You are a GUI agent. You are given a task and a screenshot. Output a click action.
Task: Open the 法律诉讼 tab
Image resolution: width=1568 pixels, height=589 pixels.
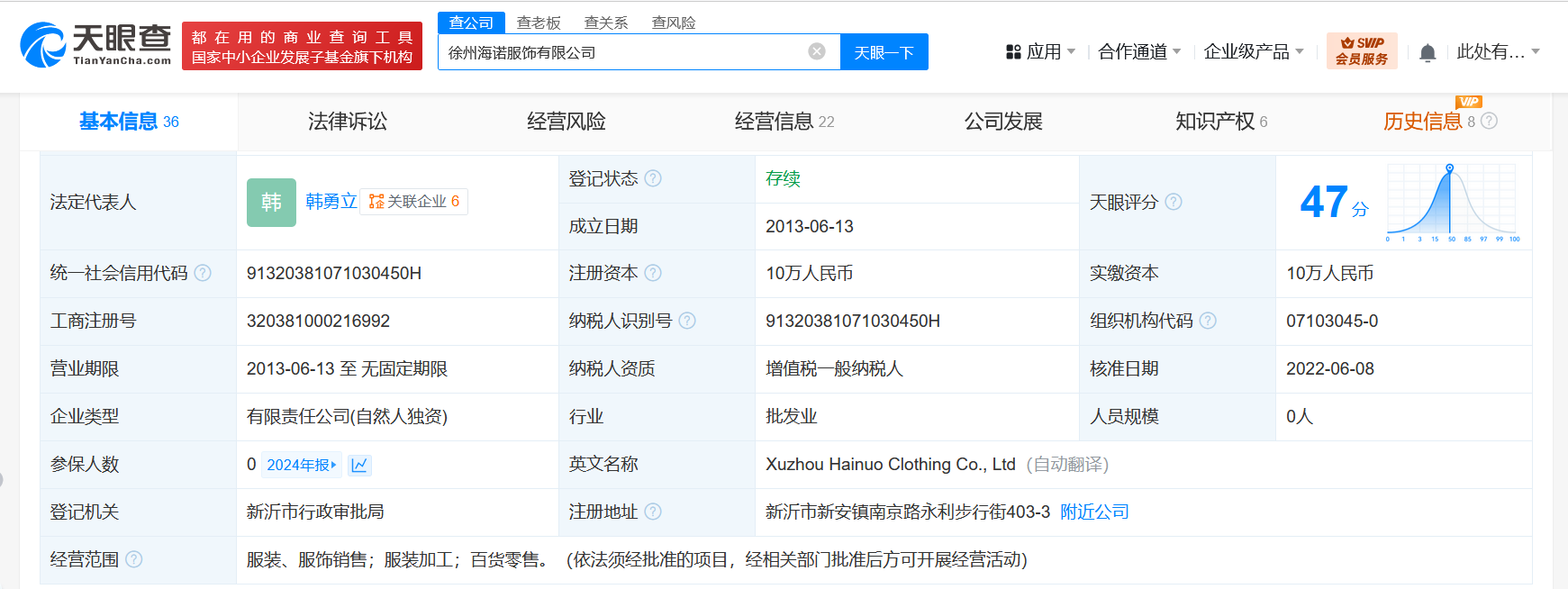348,122
